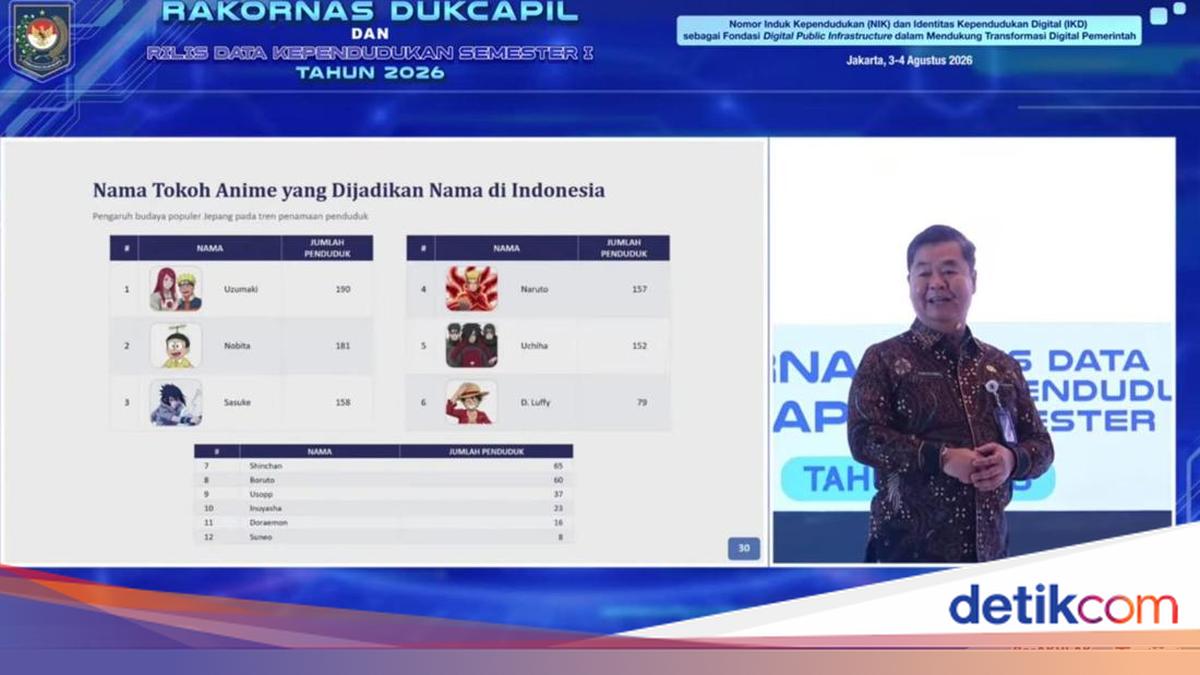This screenshot has width=1200, height=675.
Task: Select the 'Suneo' row name
Action: (x=259, y=537)
